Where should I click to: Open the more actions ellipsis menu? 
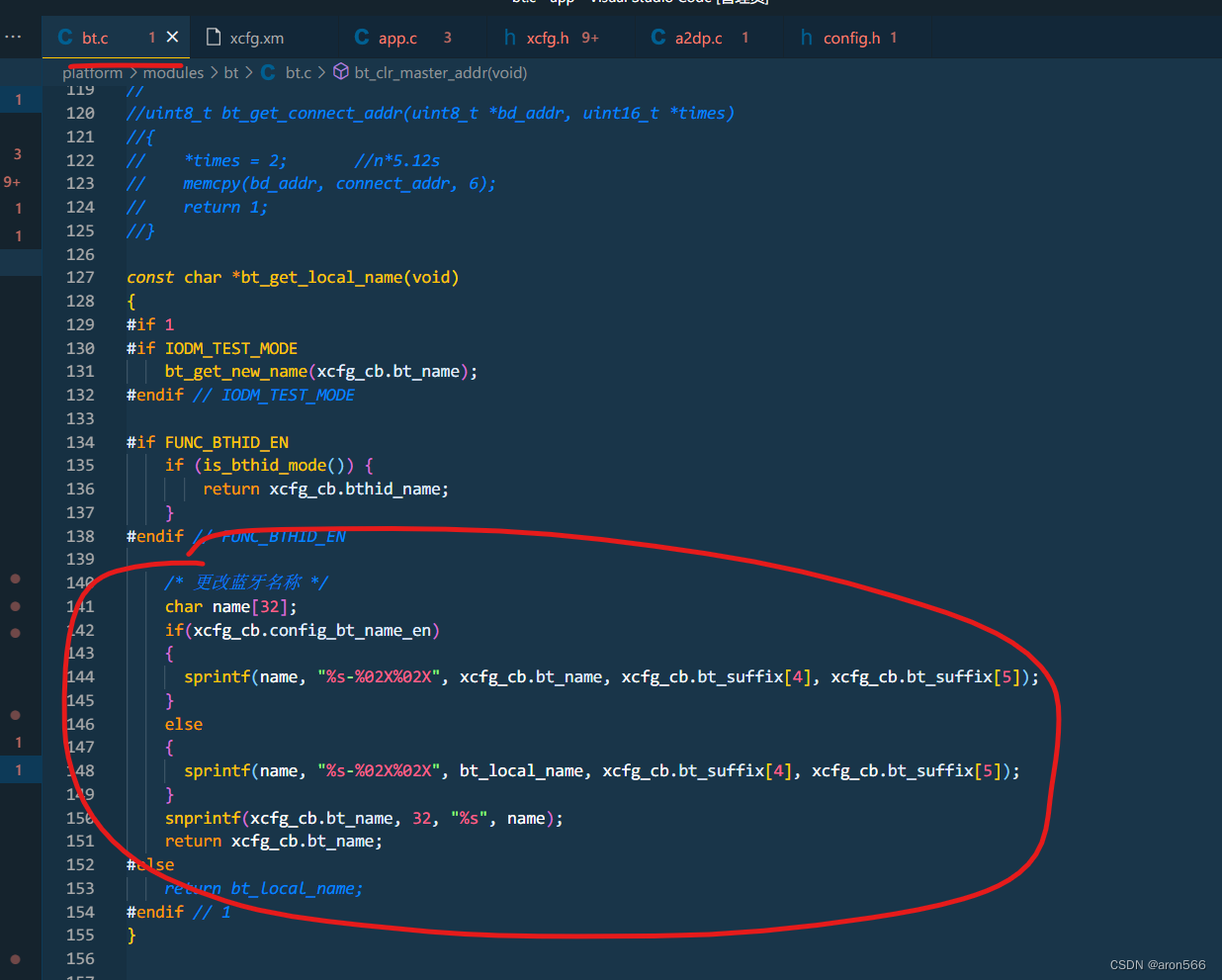pyautogui.click(x=13, y=38)
